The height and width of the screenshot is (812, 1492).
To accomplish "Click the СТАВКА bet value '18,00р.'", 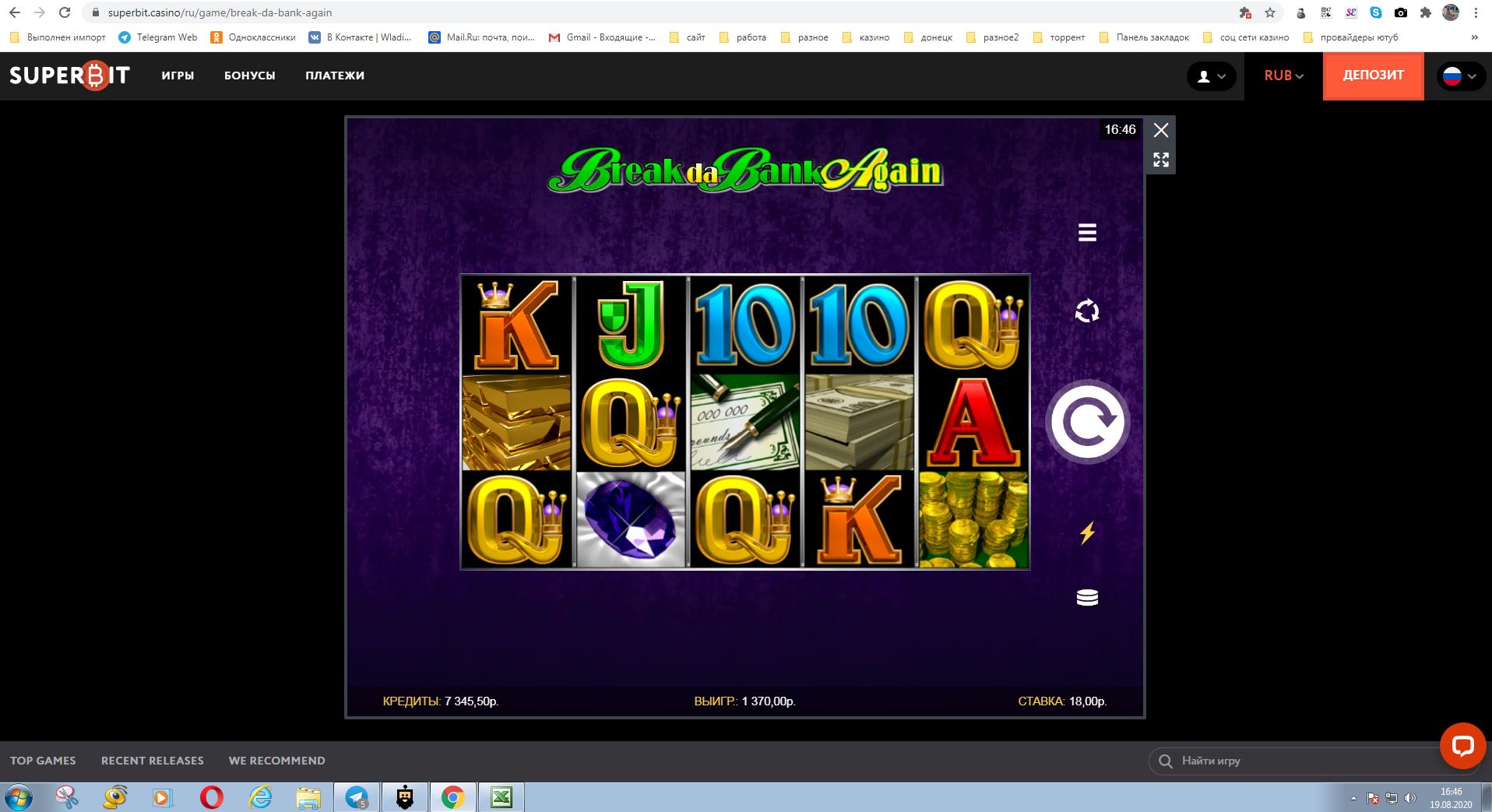I will click(x=1088, y=701).
